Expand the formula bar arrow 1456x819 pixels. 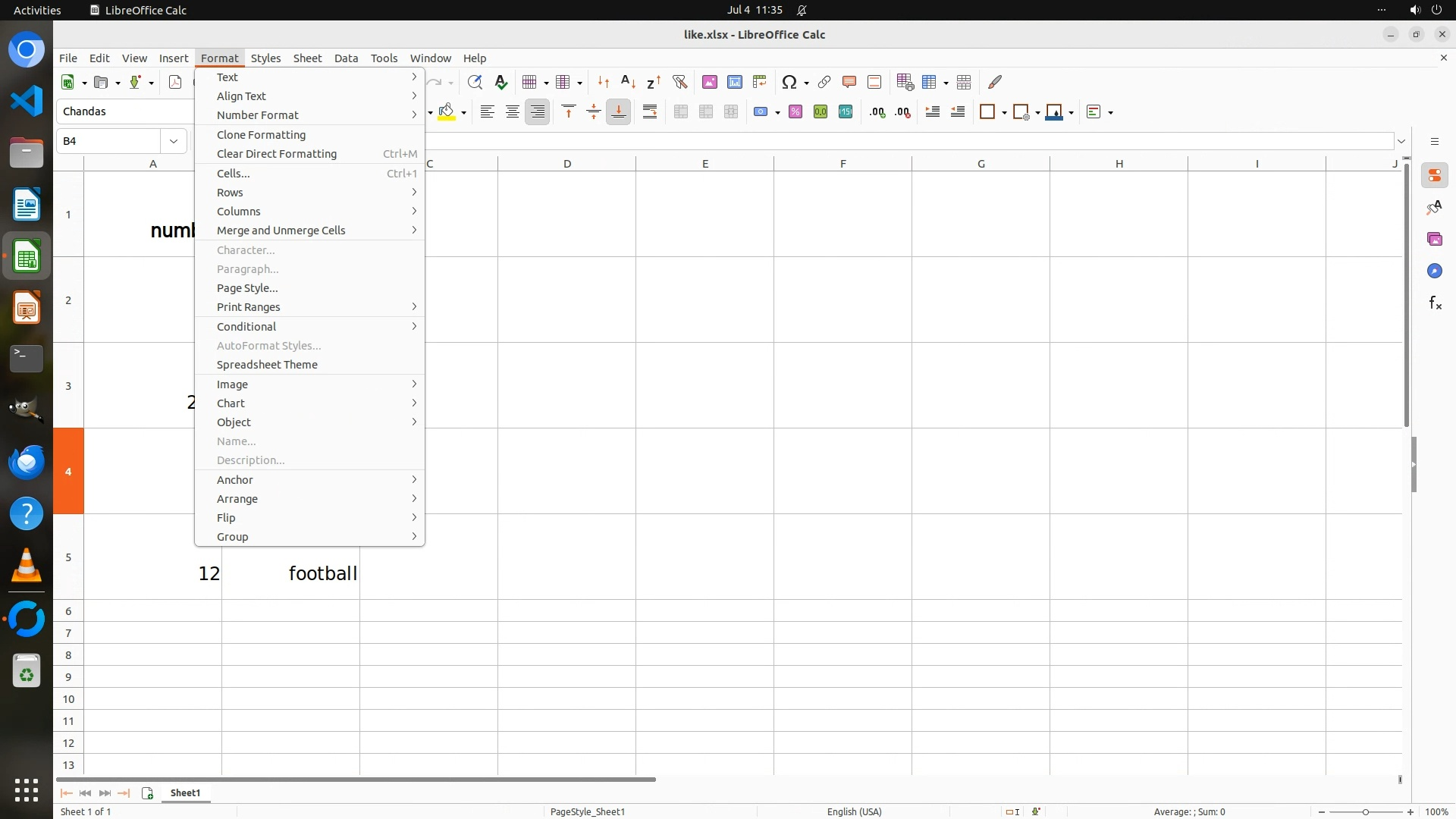point(1401,141)
